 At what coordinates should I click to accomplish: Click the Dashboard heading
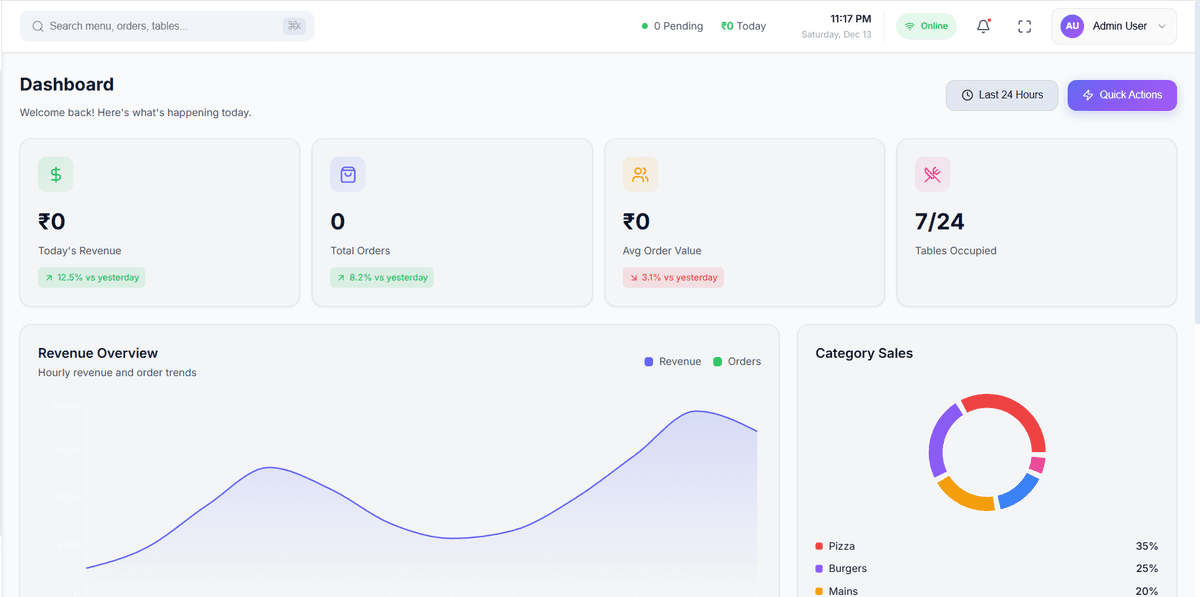pyautogui.click(x=66, y=84)
